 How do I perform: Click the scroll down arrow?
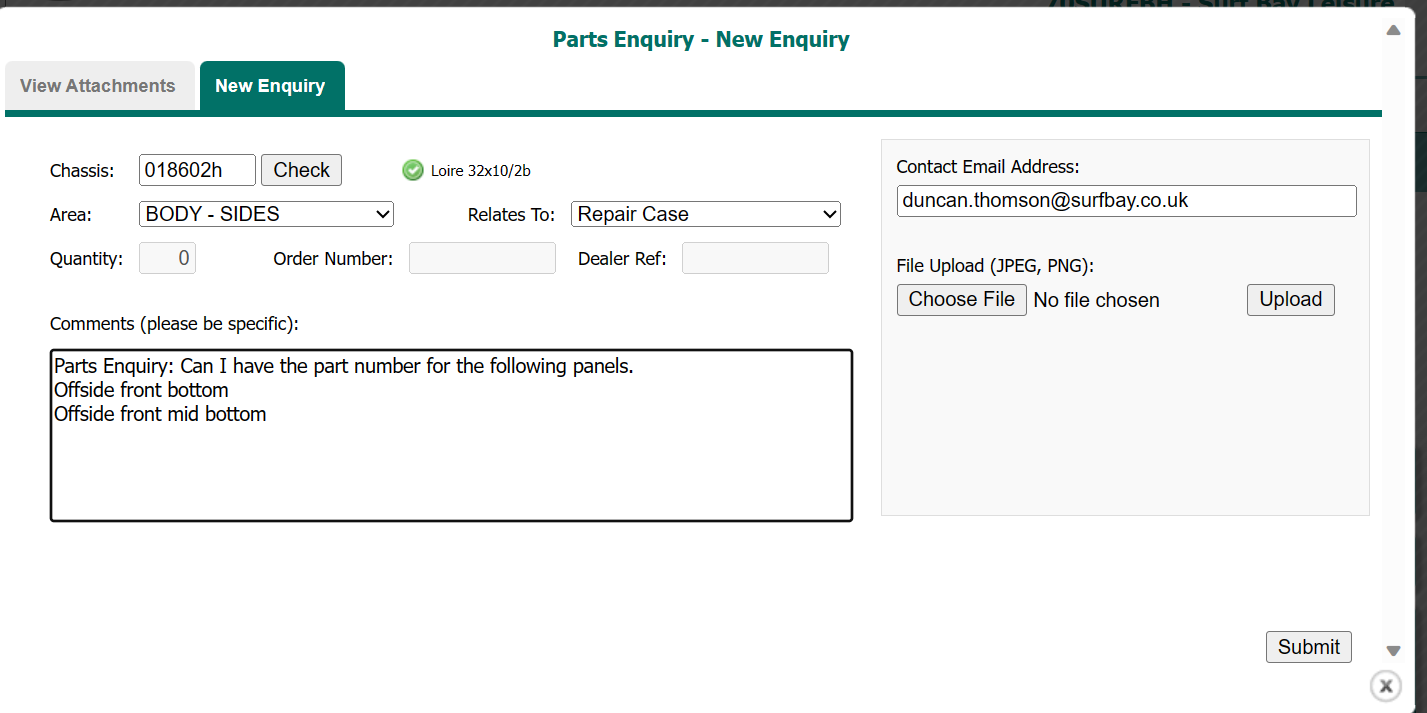pyautogui.click(x=1393, y=651)
